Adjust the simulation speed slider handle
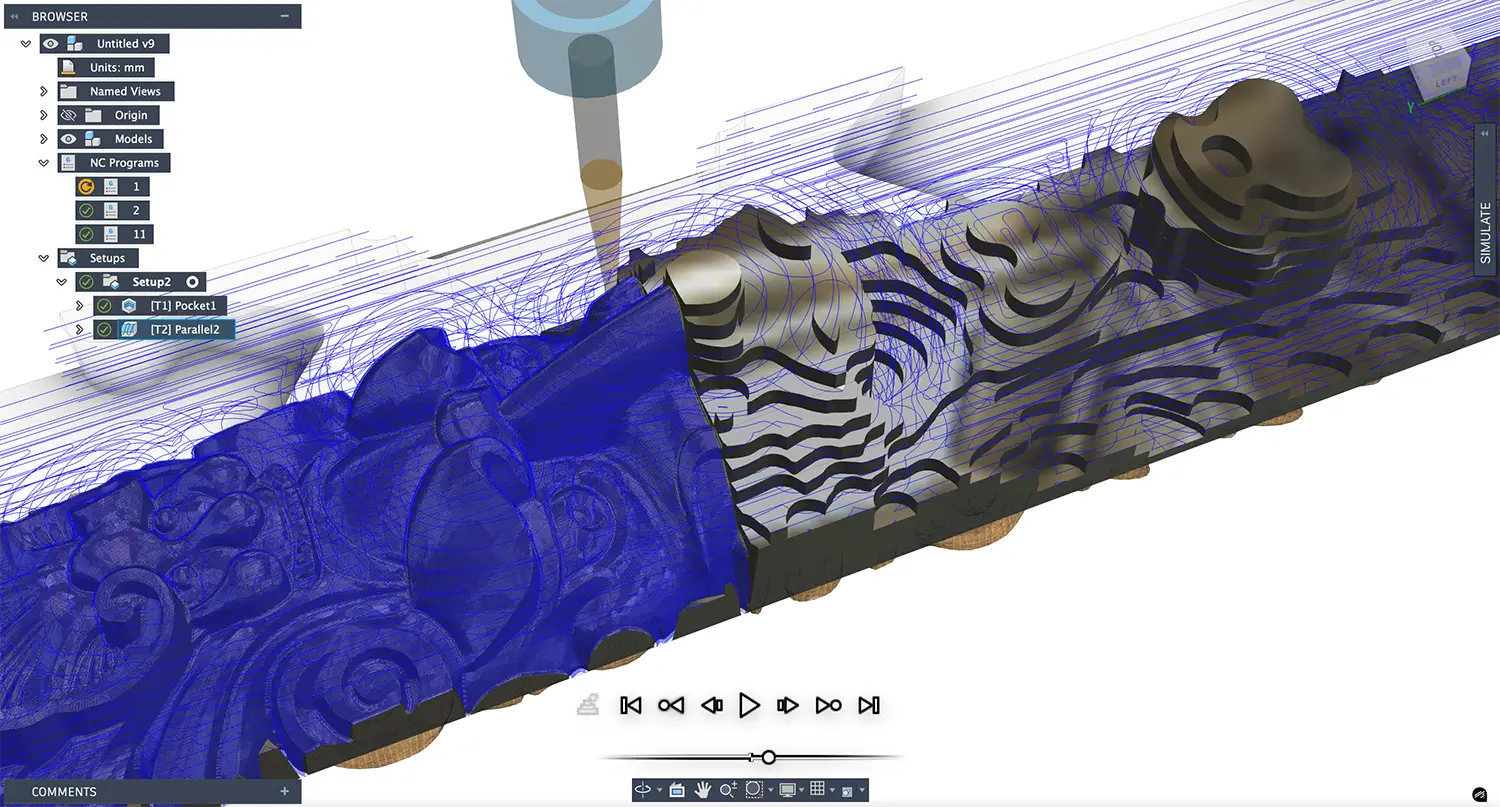1500x807 pixels. 768,757
